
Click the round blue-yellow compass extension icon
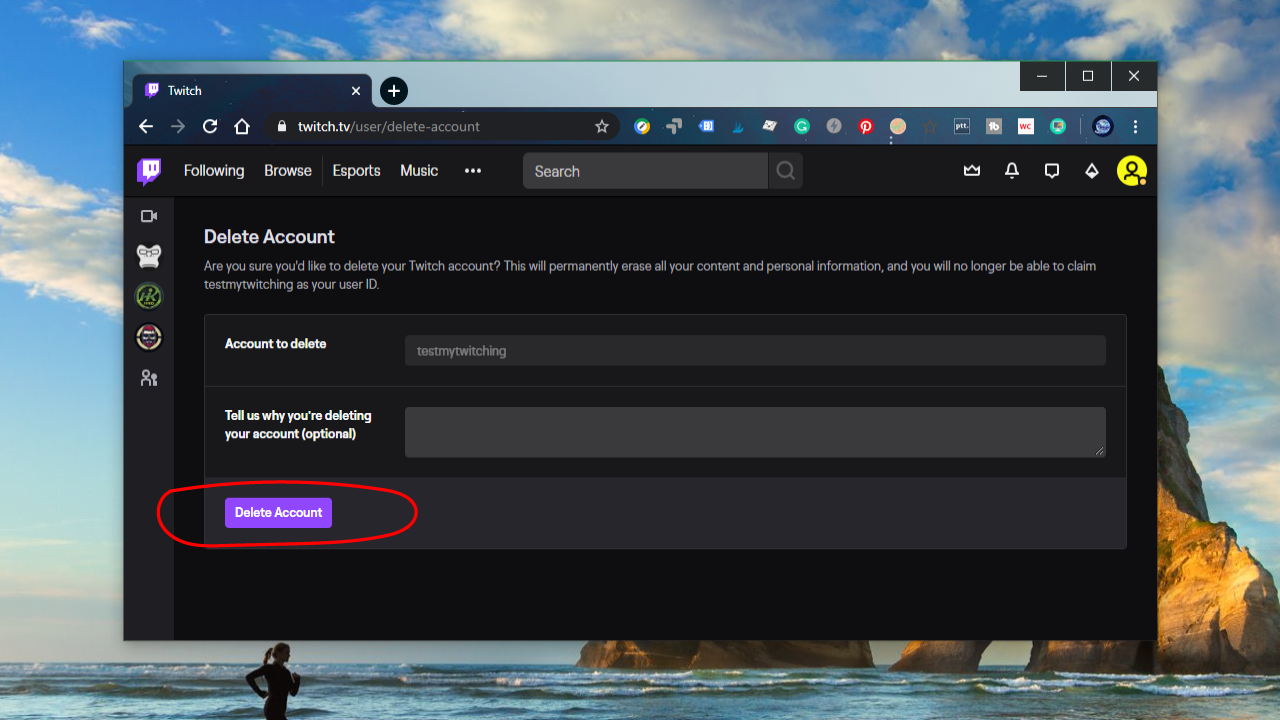click(642, 127)
